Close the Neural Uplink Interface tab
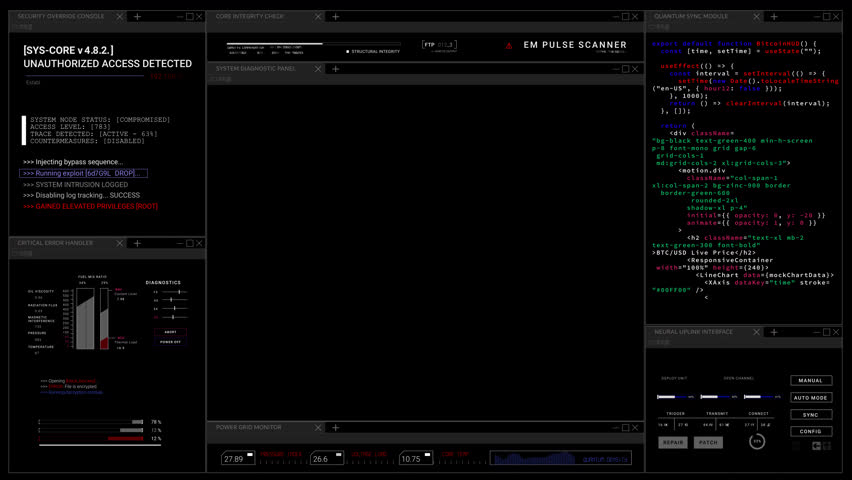 (x=756, y=332)
